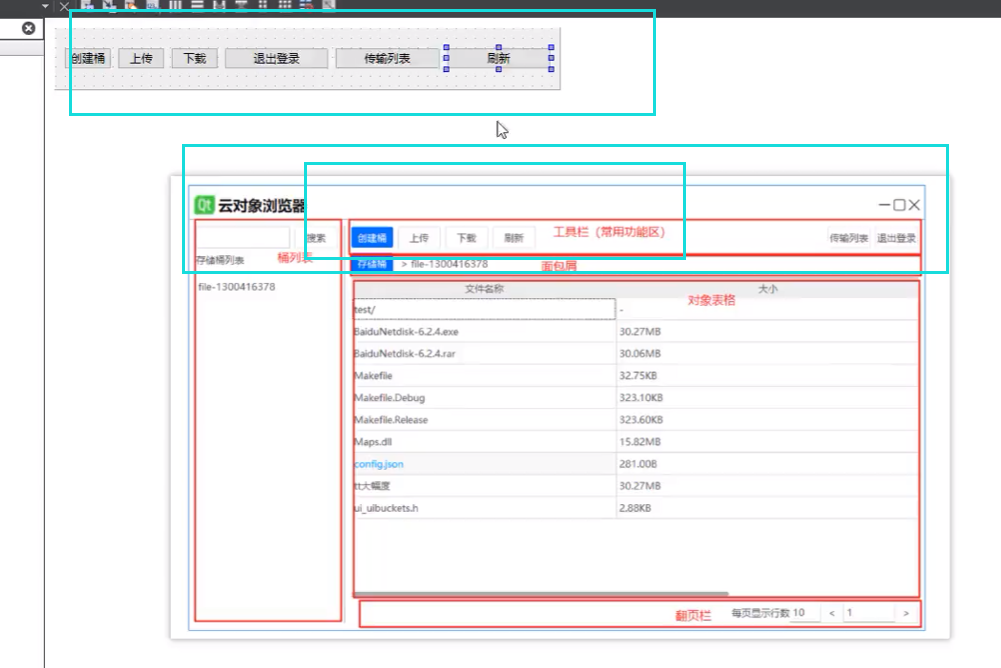Click the 下载 button in the Designer form
Viewport: 1001px width, 668px height.
coord(195,58)
